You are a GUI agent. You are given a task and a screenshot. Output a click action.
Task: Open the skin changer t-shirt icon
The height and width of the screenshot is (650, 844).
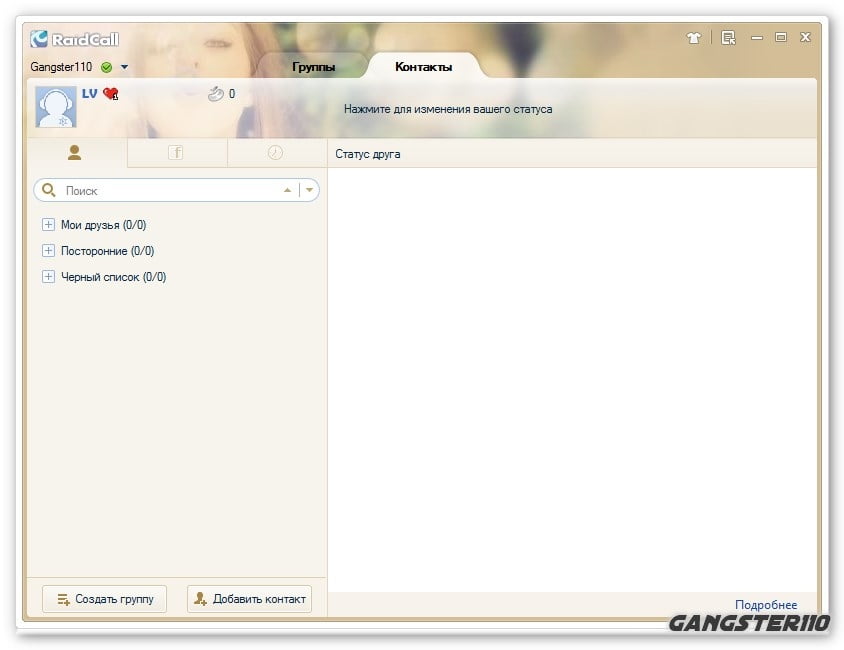694,38
